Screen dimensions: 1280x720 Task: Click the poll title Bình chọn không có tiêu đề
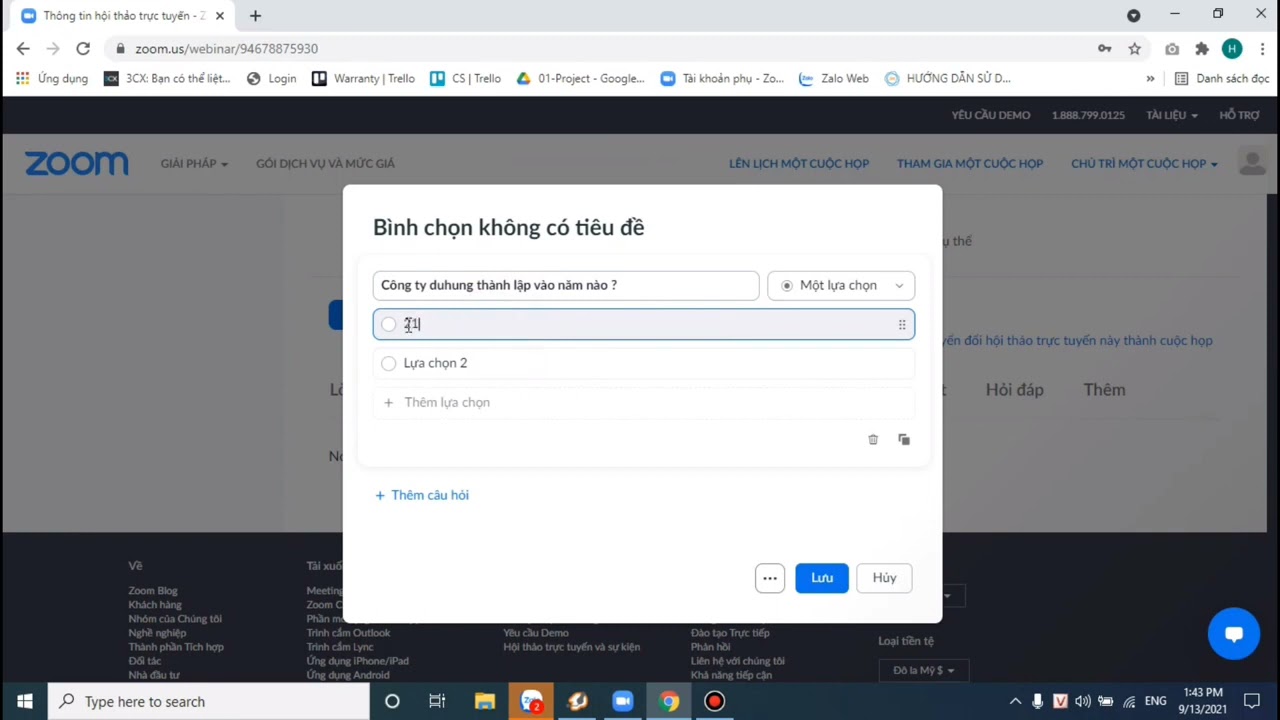point(508,227)
